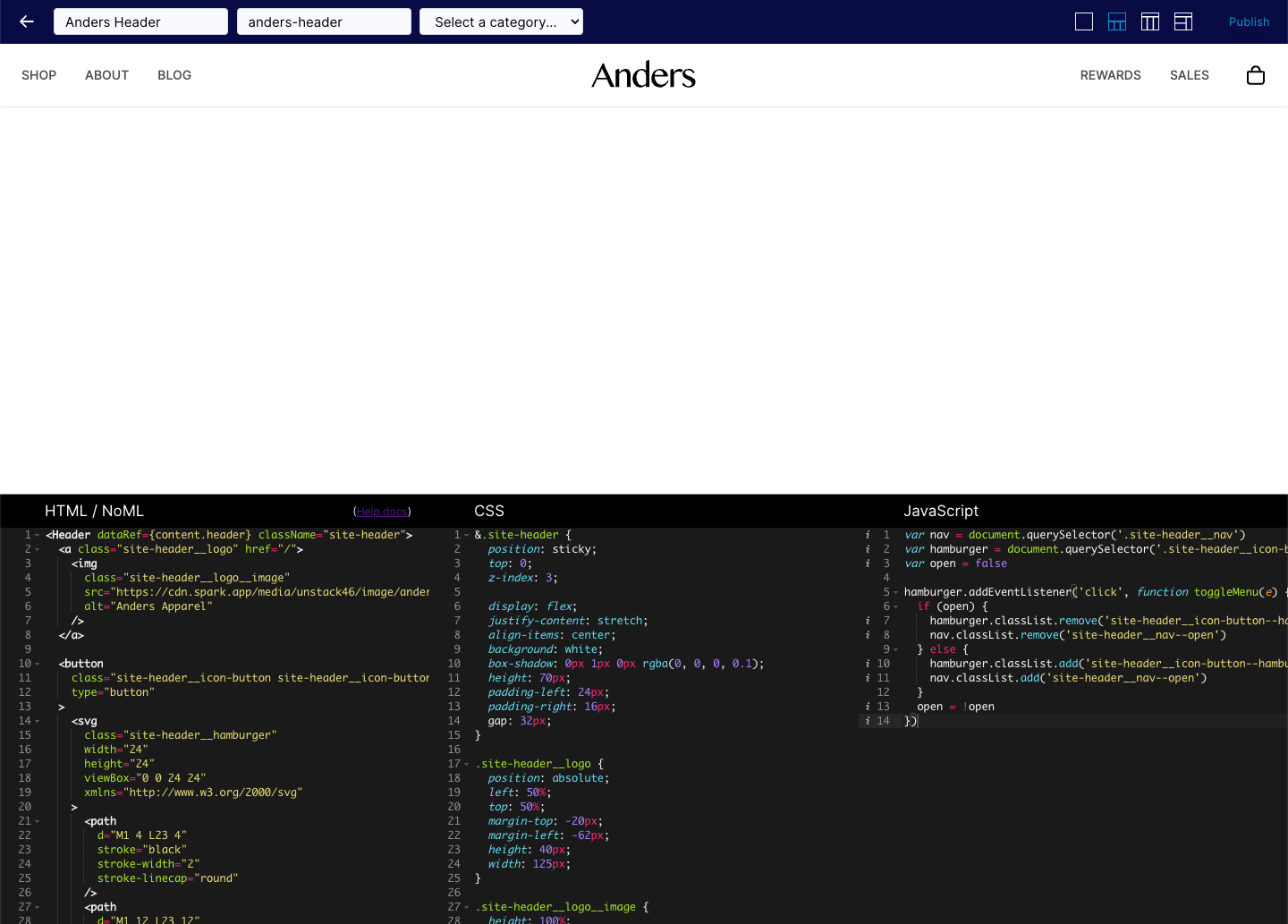Open the REWARDS nav link
Image resolution: width=1288 pixels, height=924 pixels.
coord(1110,75)
